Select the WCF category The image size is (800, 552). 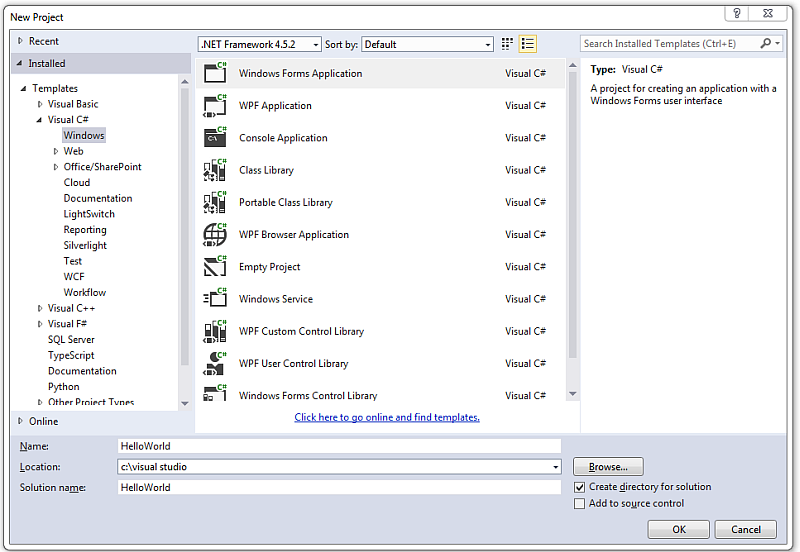(x=73, y=277)
